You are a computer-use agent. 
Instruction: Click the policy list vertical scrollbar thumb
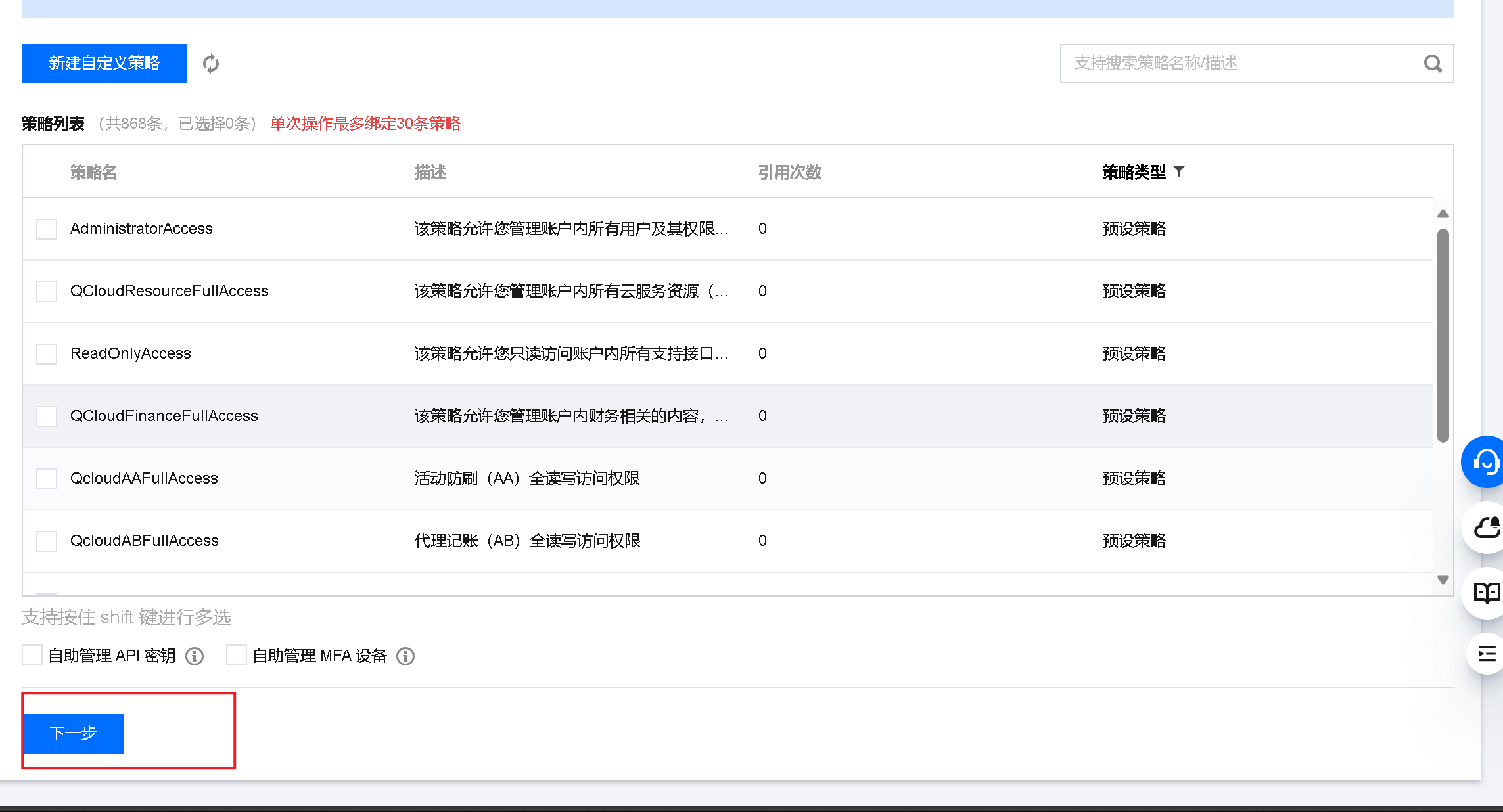[x=1443, y=335]
